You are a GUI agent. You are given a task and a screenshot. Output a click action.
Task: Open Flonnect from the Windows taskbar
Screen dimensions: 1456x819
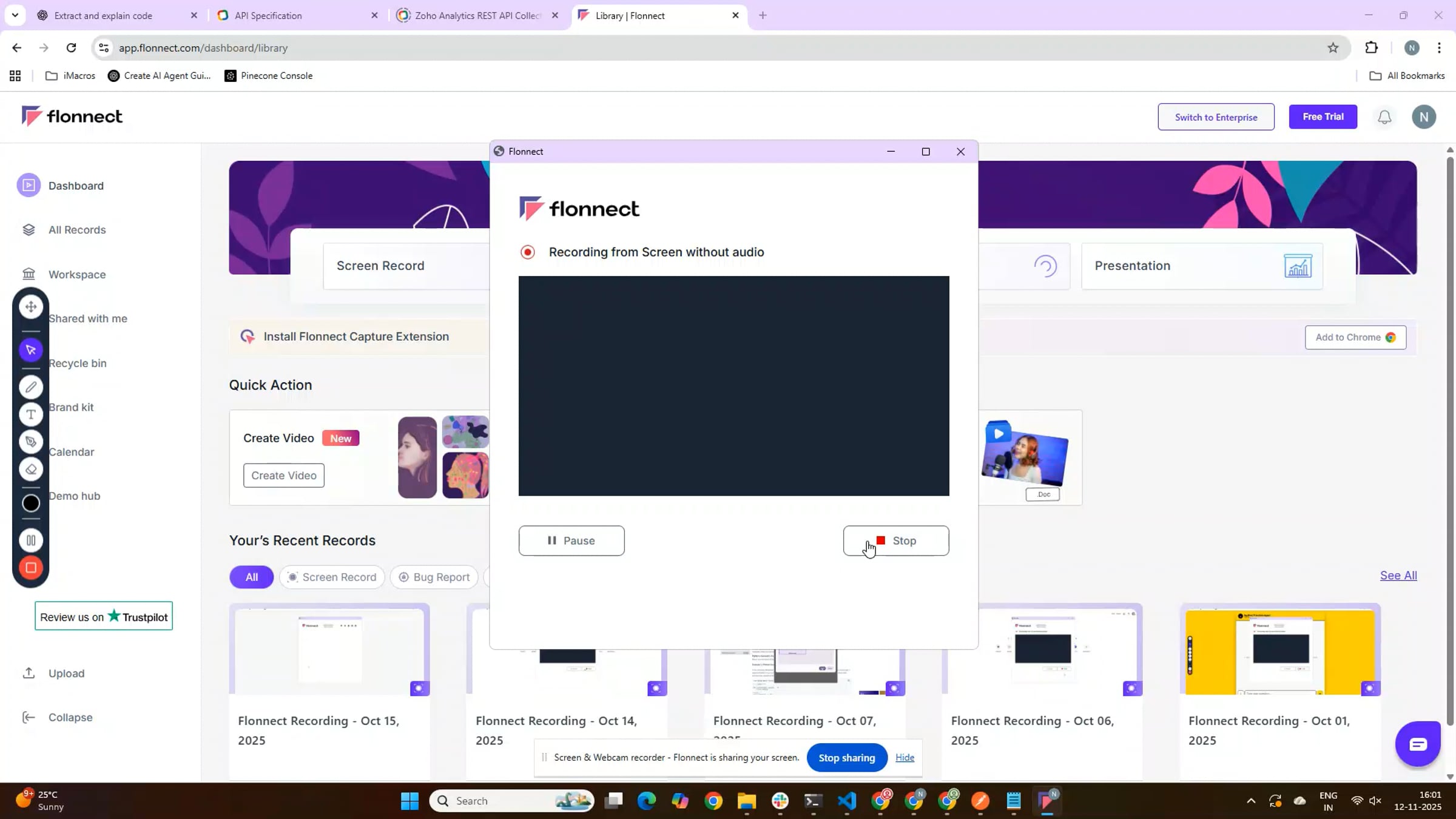[x=1046, y=801]
